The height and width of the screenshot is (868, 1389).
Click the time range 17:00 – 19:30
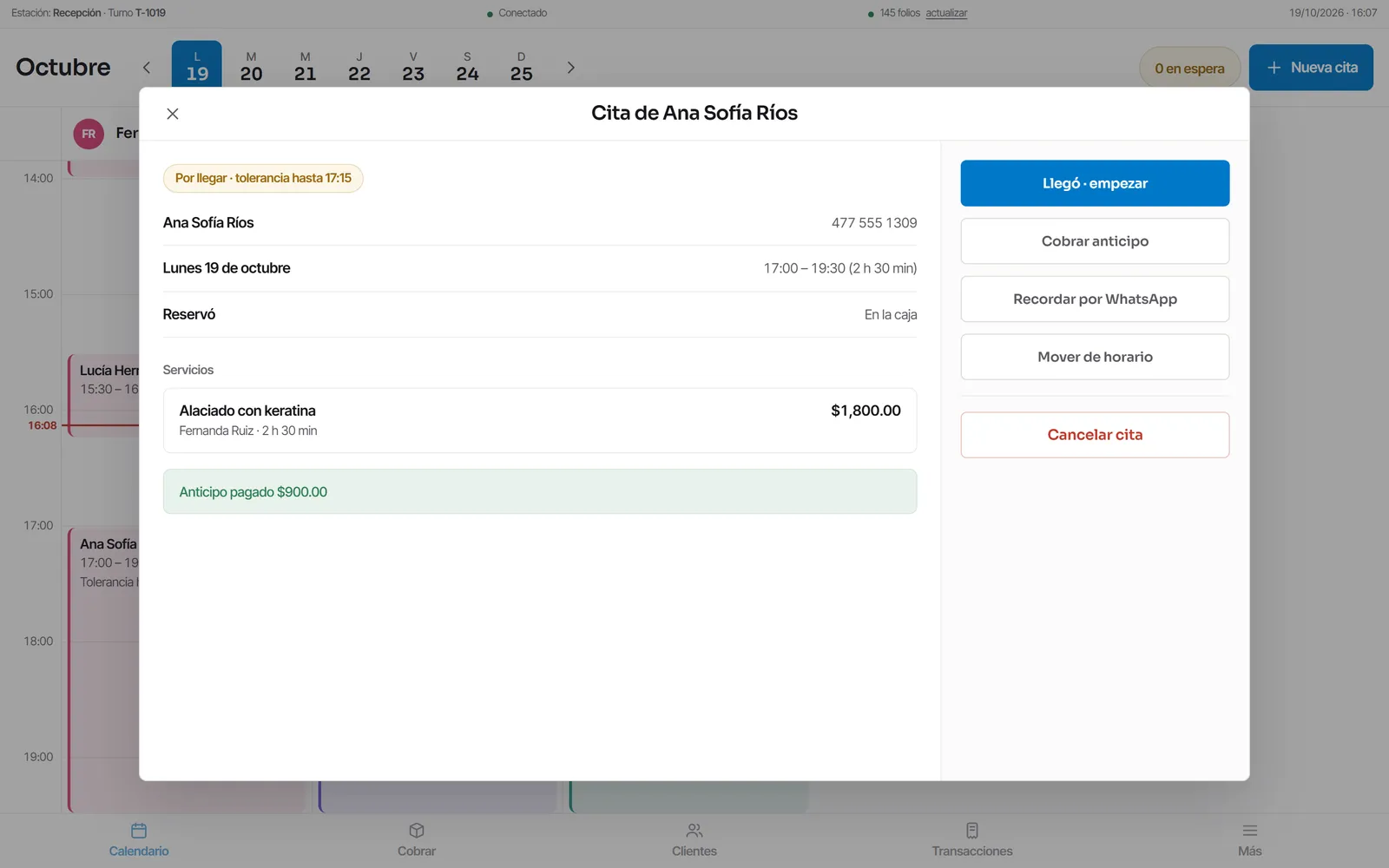(840, 268)
